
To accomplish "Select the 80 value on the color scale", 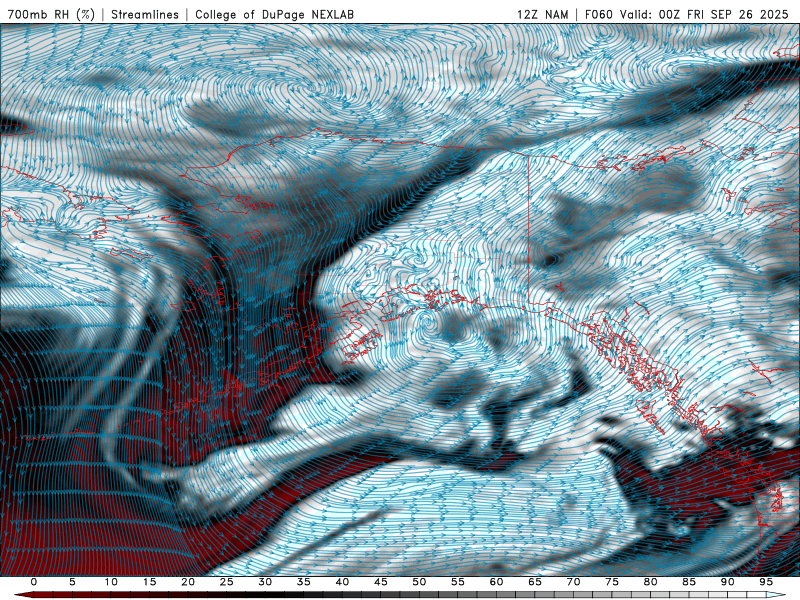I will click(651, 582).
